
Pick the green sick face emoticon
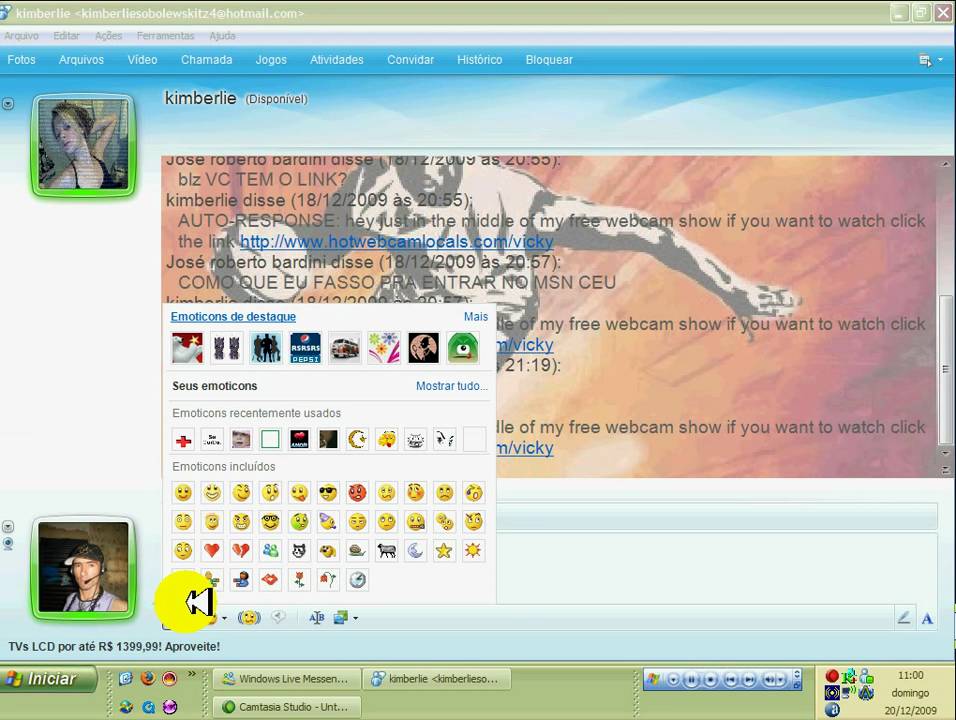coord(299,522)
